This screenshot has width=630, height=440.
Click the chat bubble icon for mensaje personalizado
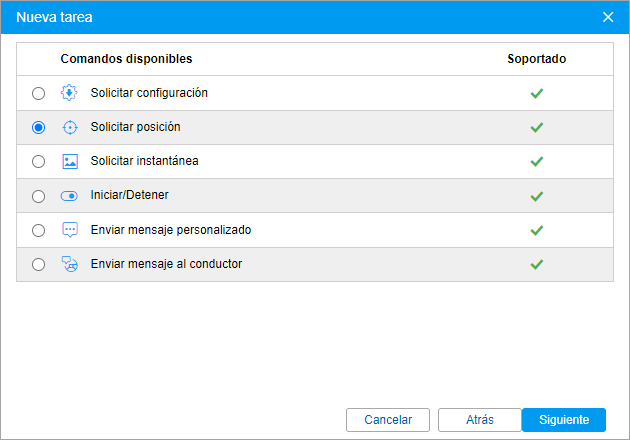70,230
